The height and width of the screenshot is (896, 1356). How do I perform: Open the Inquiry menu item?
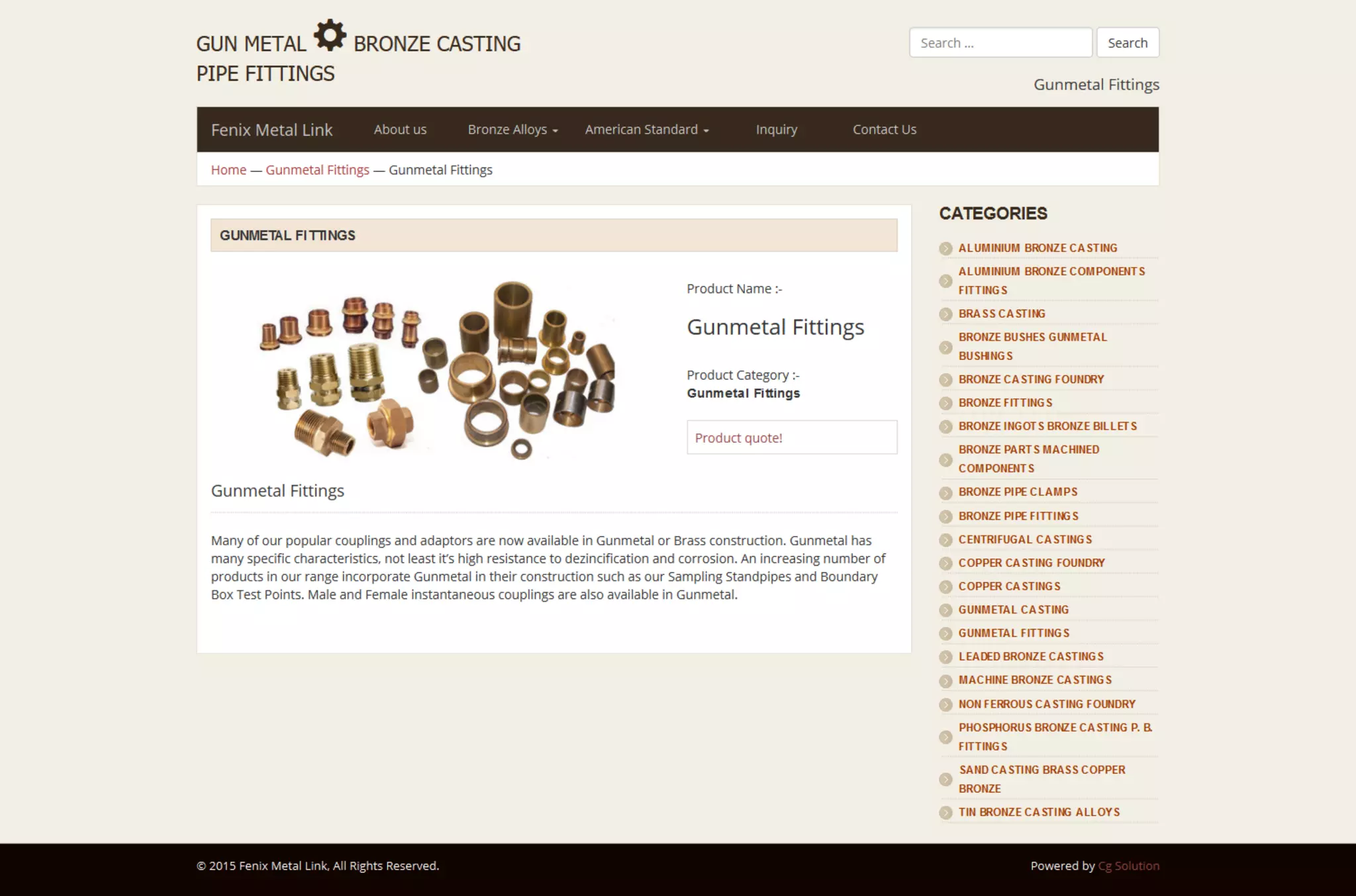pos(776,130)
